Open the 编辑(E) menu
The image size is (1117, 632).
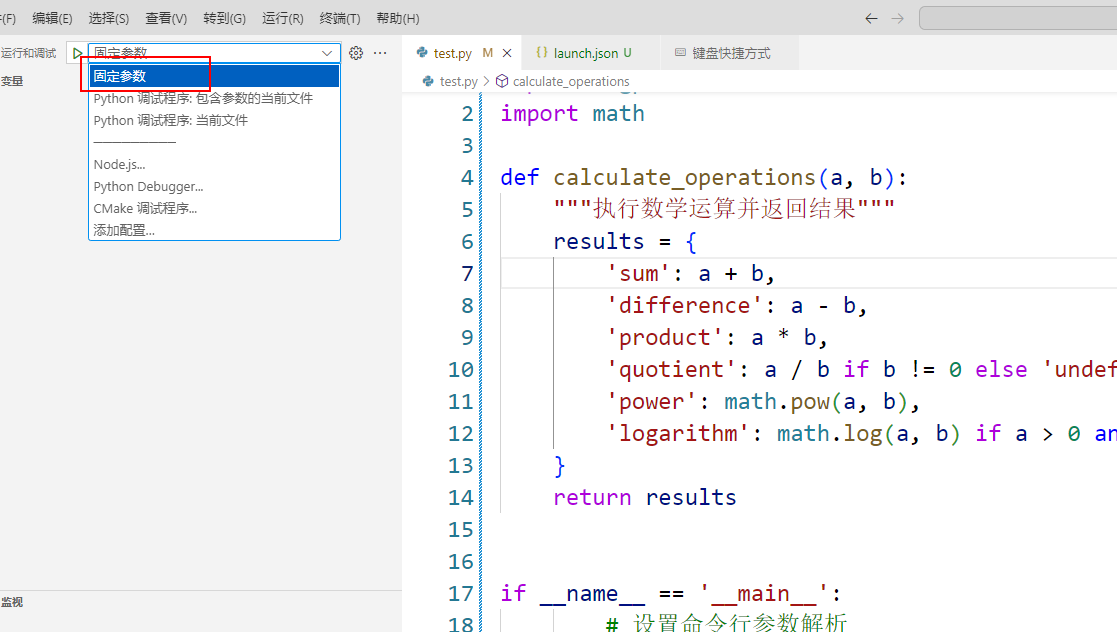click(x=52, y=19)
